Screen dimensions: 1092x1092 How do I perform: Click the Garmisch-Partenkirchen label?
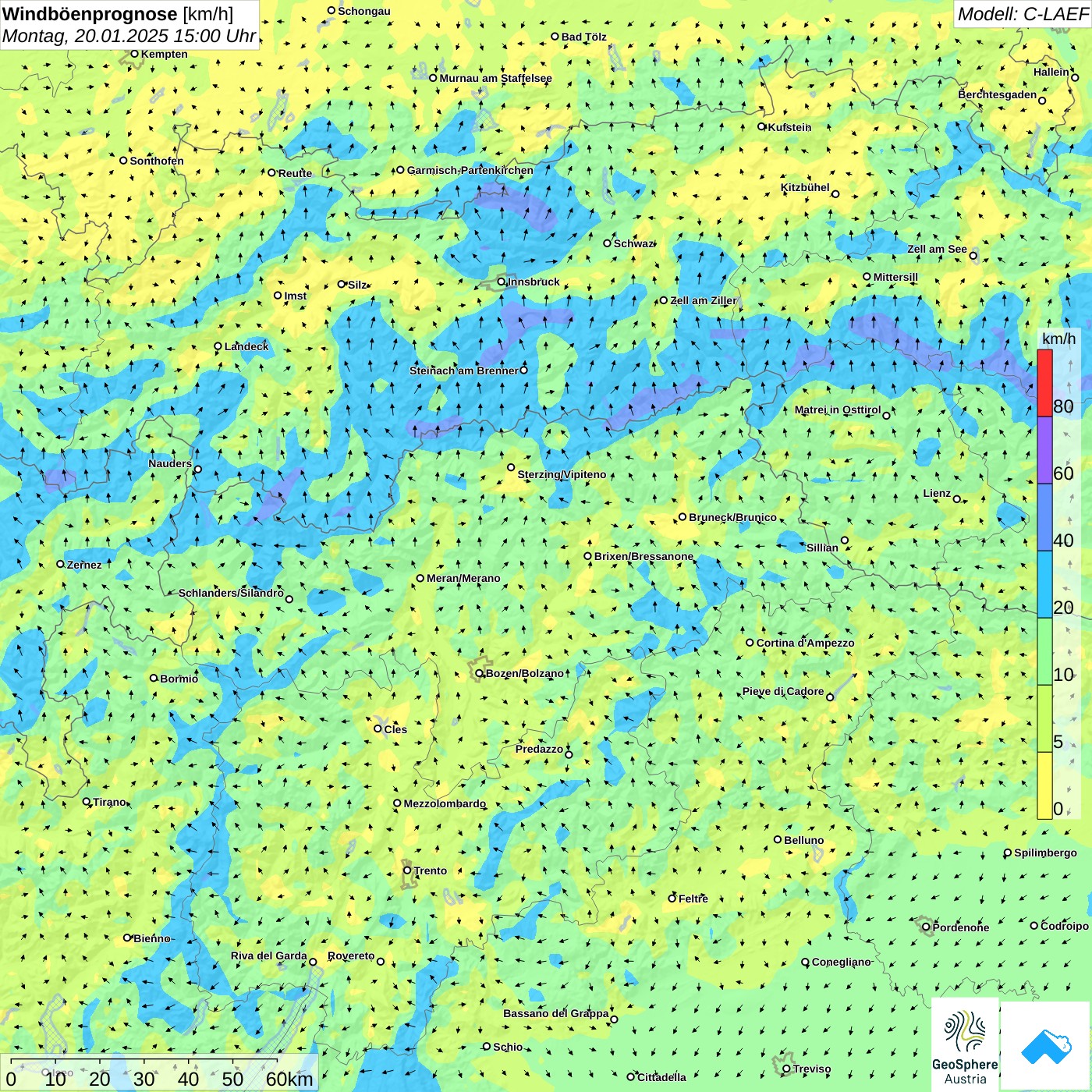[x=470, y=170]
